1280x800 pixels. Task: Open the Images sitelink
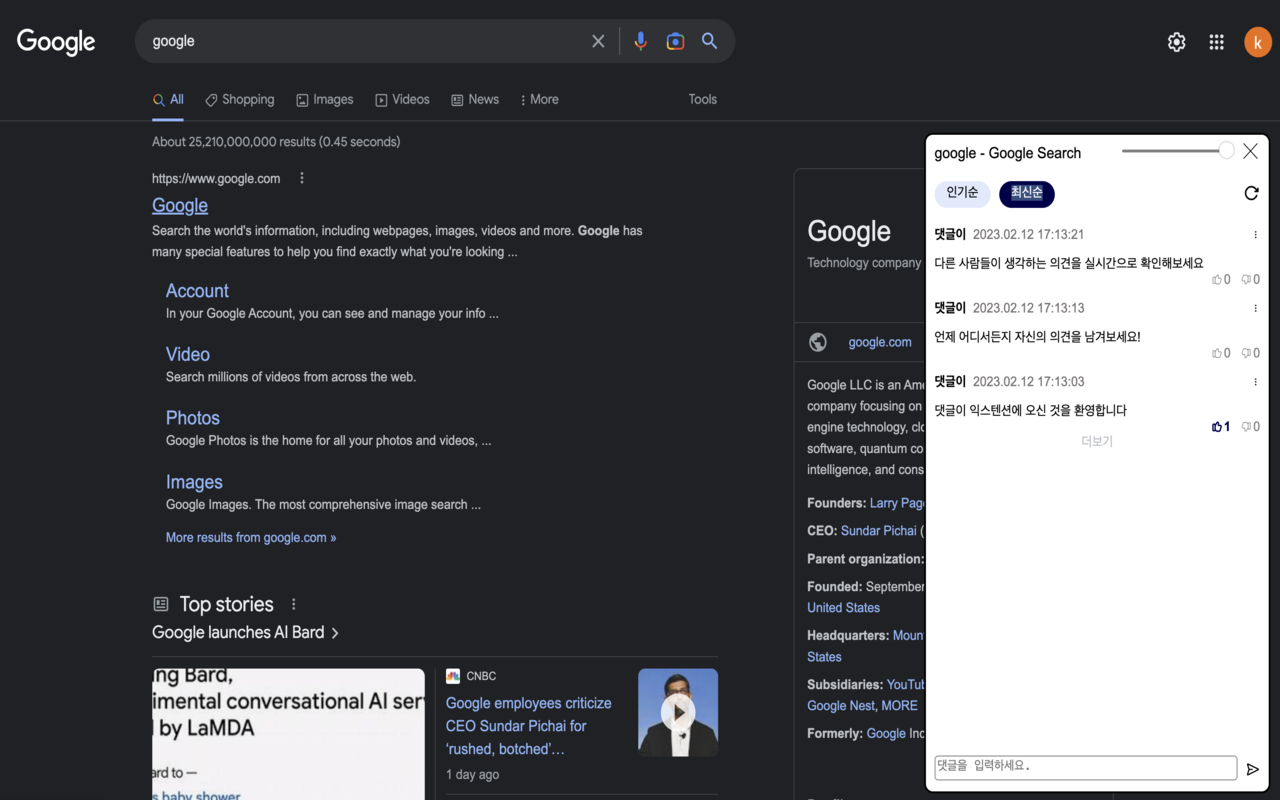pos(194,482)
